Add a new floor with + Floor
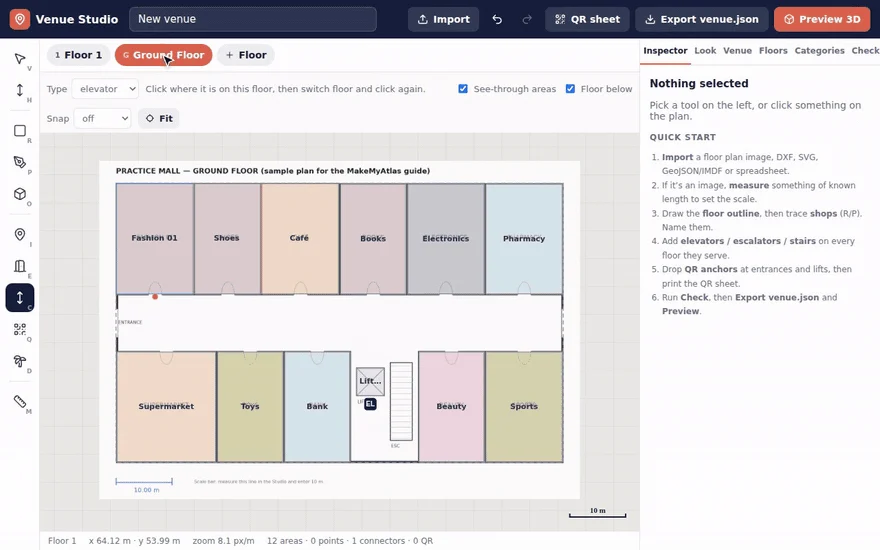Viewport: 880px width, 550px height. point(246,55)
